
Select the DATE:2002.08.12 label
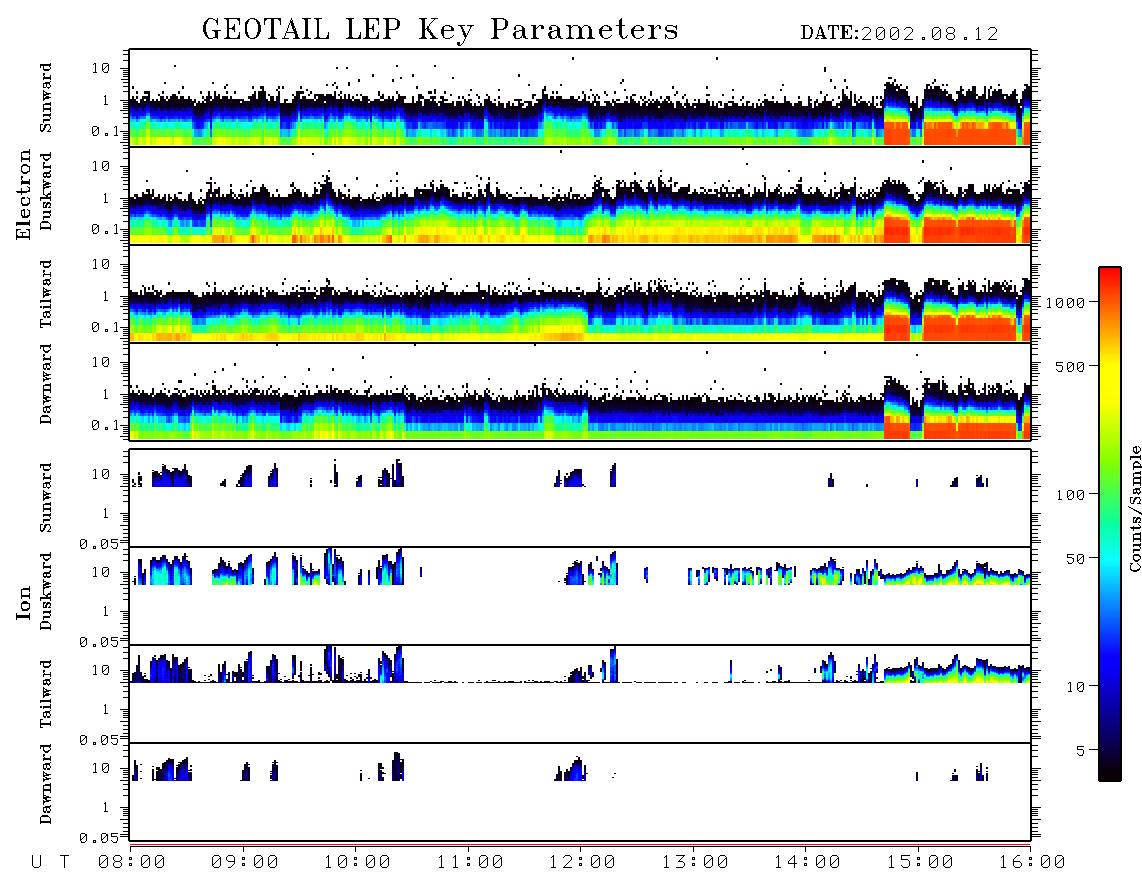(899, 33)
